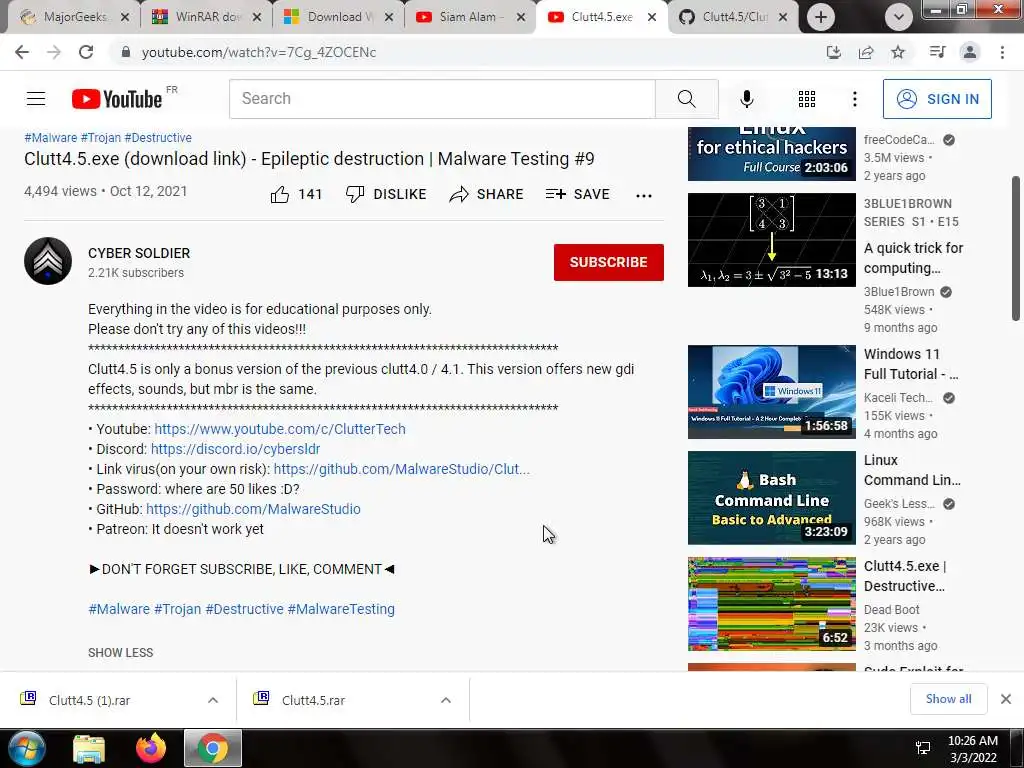
Task: Open downloaded Clutt4.5.rar file
Action: [x=313, y=700]
